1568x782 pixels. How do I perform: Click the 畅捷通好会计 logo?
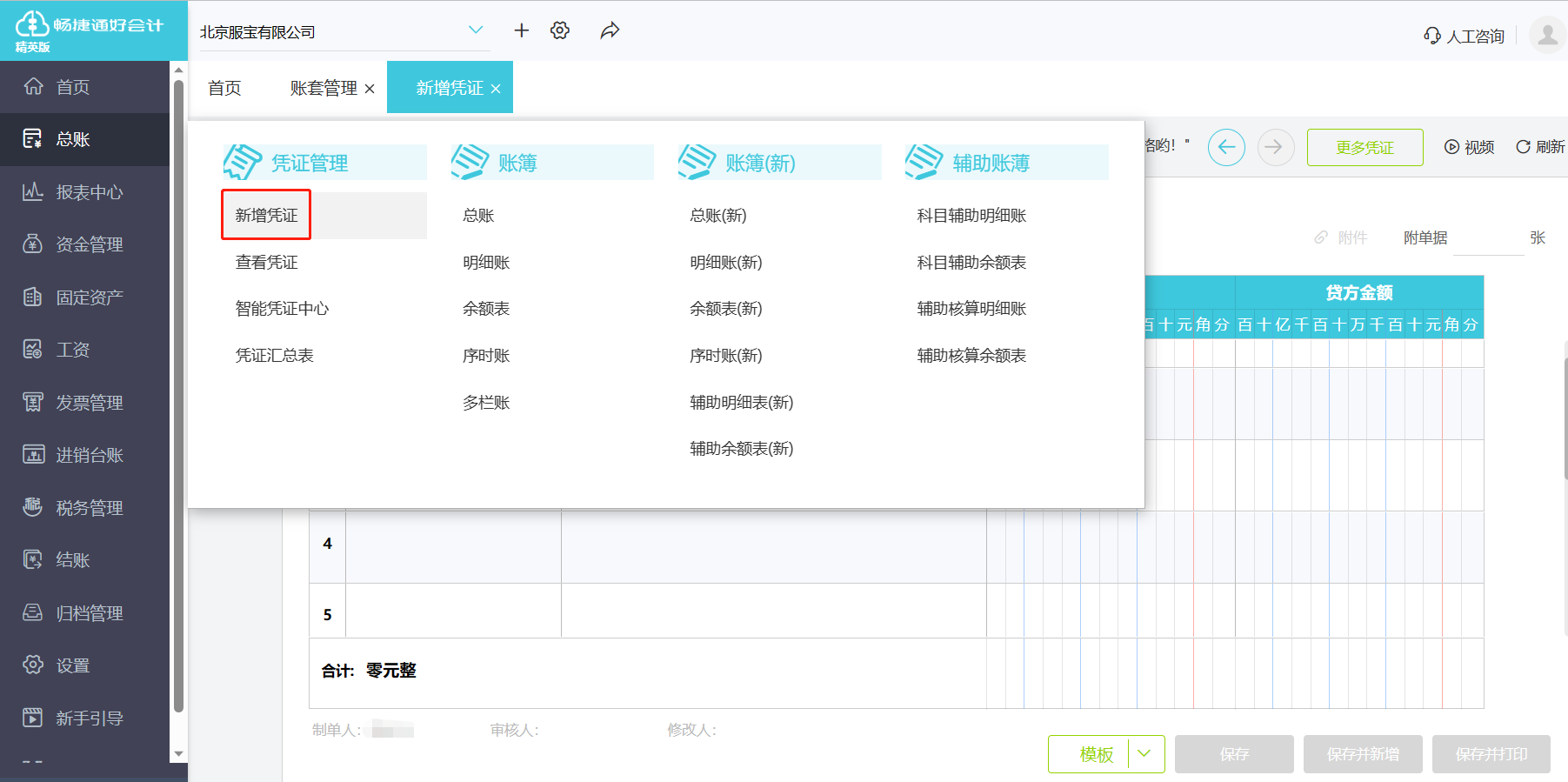tap(89, 30)
